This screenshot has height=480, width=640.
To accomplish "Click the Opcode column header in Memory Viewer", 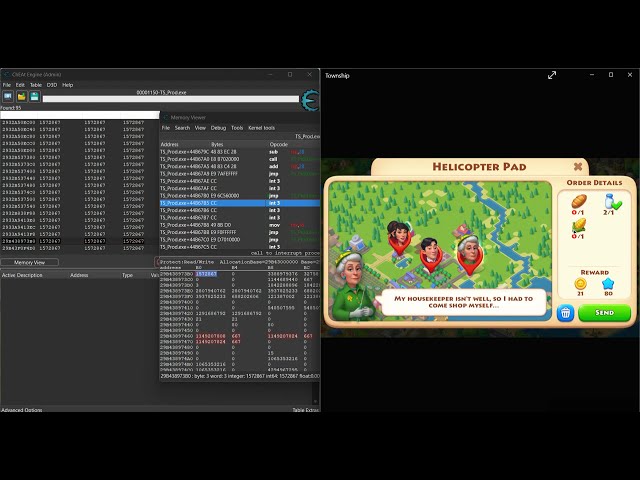I will [x=278, y=144].
